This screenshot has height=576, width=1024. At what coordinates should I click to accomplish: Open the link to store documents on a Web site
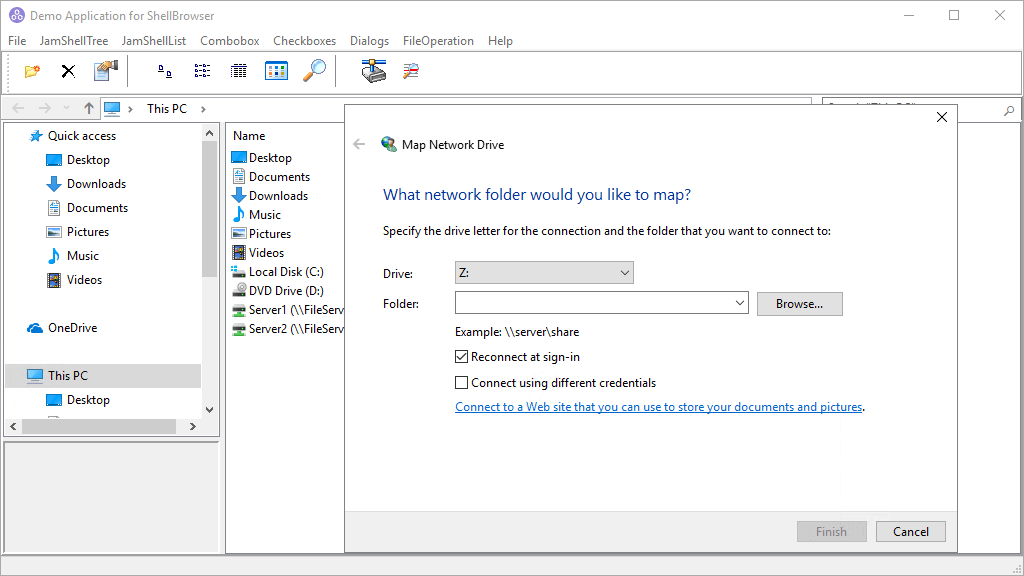657,407
